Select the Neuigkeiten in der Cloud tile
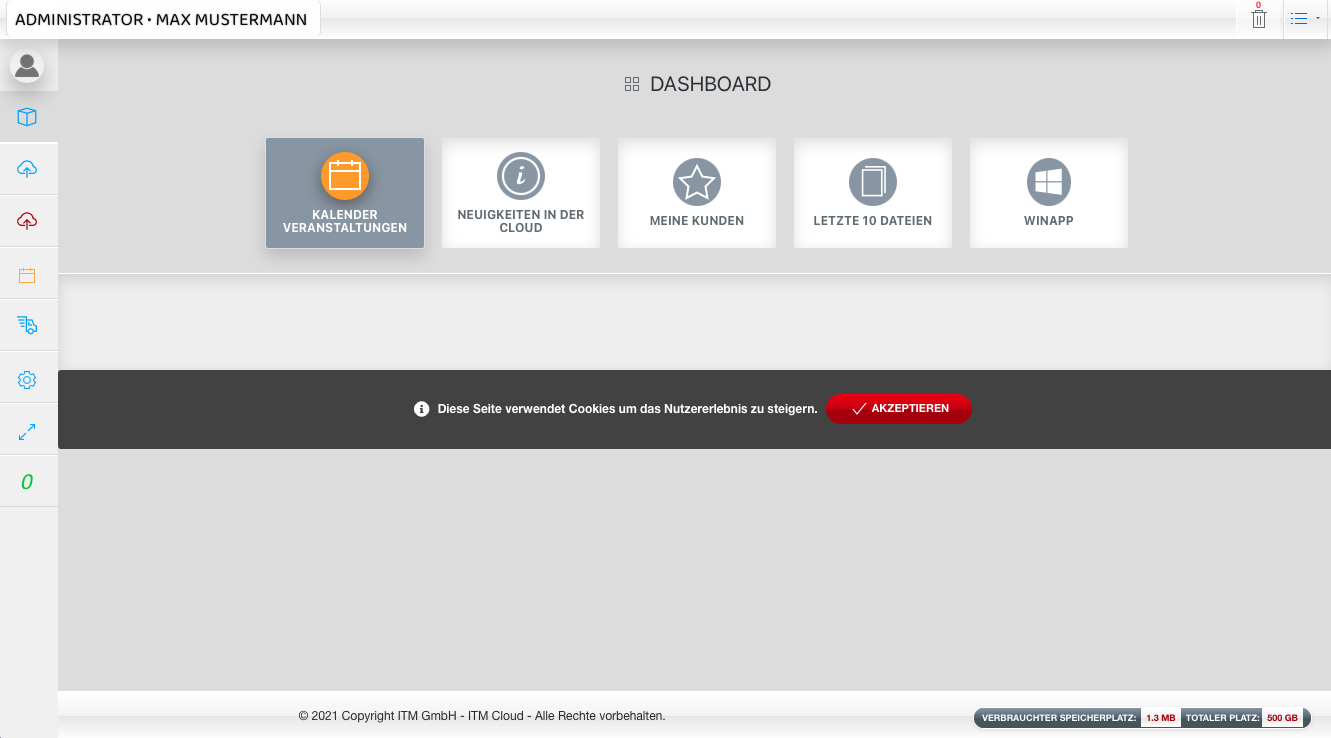 (x=521, y=193)
